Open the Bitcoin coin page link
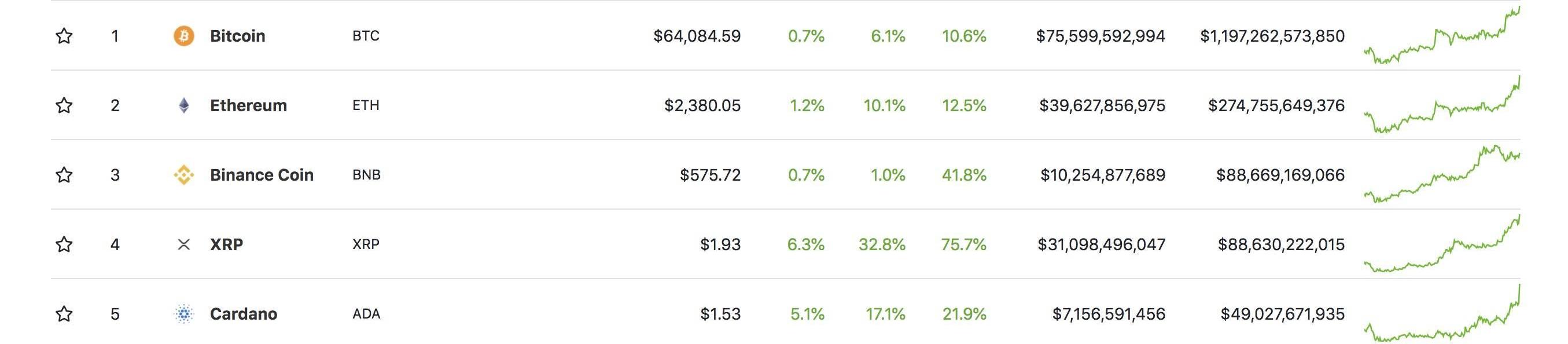 [x=237, y=36]
